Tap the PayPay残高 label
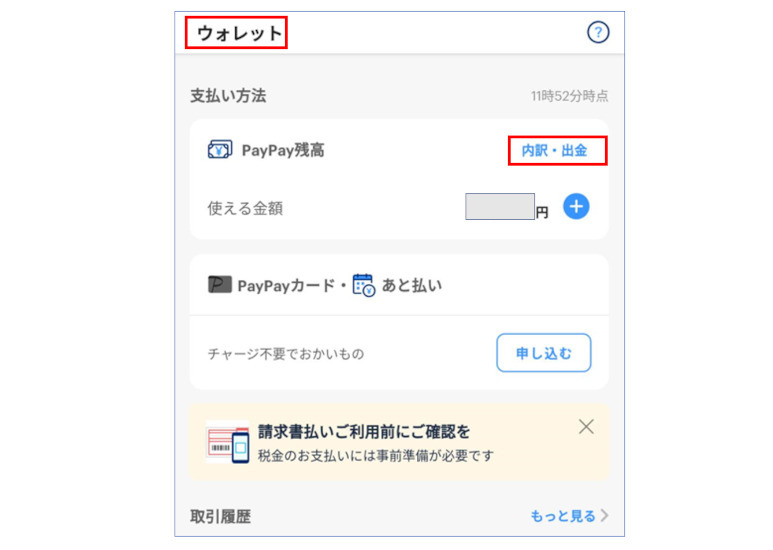This screenshot has width=773, height=550. (283, 151)
